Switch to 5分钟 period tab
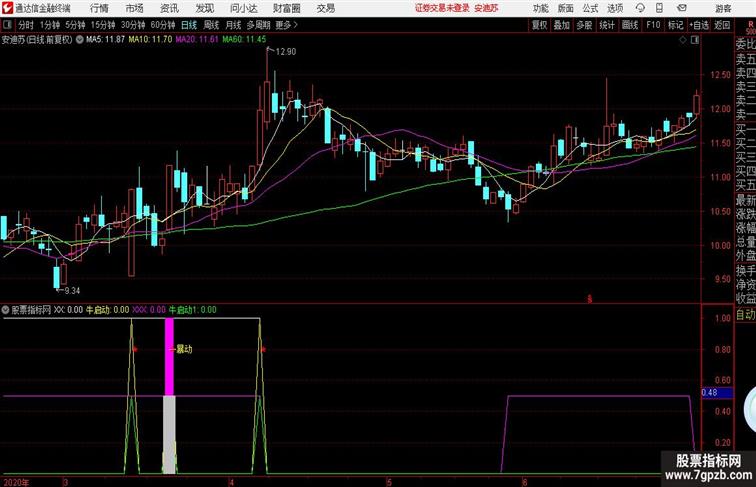756x487 pixels. coord(75,25)
